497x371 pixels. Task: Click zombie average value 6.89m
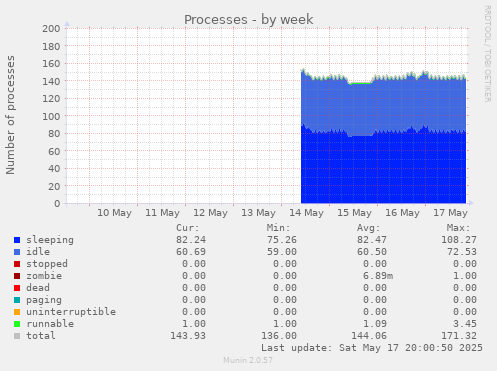click(x=378, y=276)
